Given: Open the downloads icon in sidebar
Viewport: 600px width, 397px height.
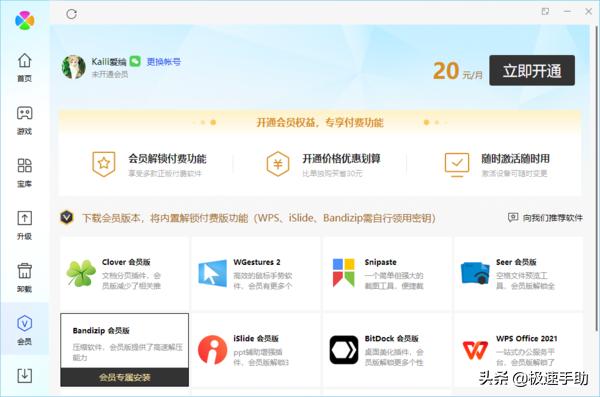Looking at the screenshot, I should pos(24,376).
